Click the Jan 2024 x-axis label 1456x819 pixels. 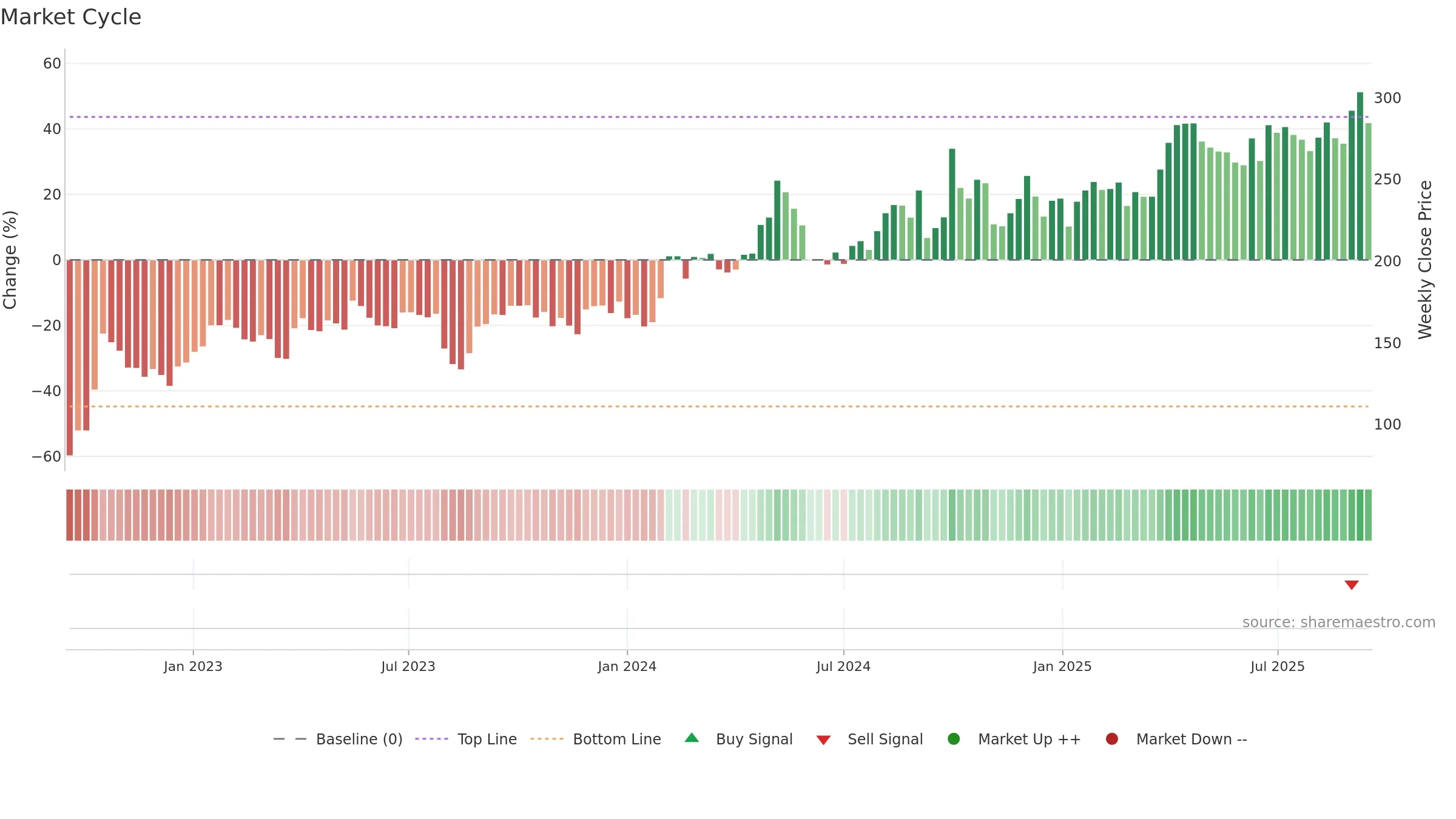[627, 666]
